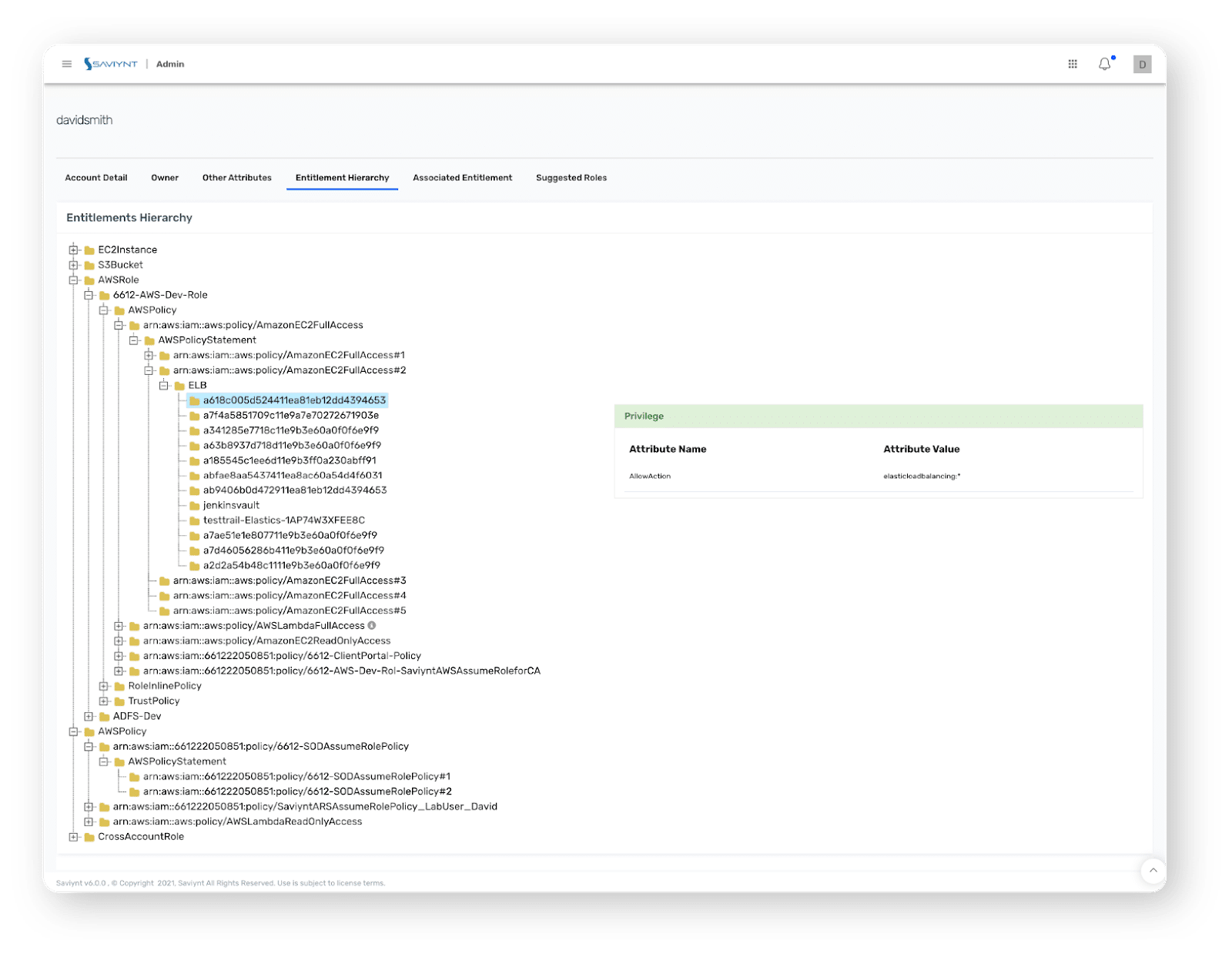Image resolution: width=1232 pixels, height=957 pixels.
Task: Click the folder icon next to jenkinsvault
Action: click(193, 505)
